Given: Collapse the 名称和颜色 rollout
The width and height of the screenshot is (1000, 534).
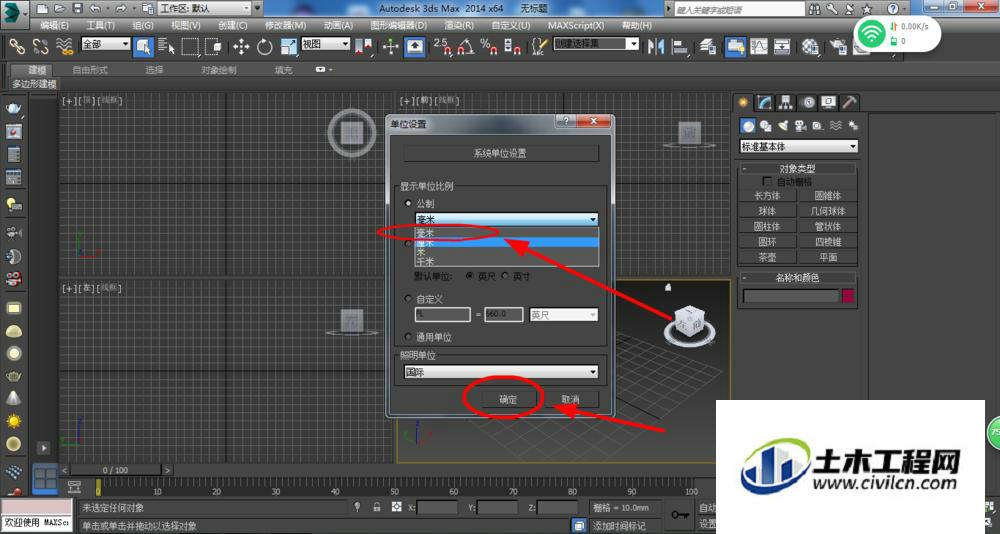Looking at the screenshot, I should tap(797, 278).
